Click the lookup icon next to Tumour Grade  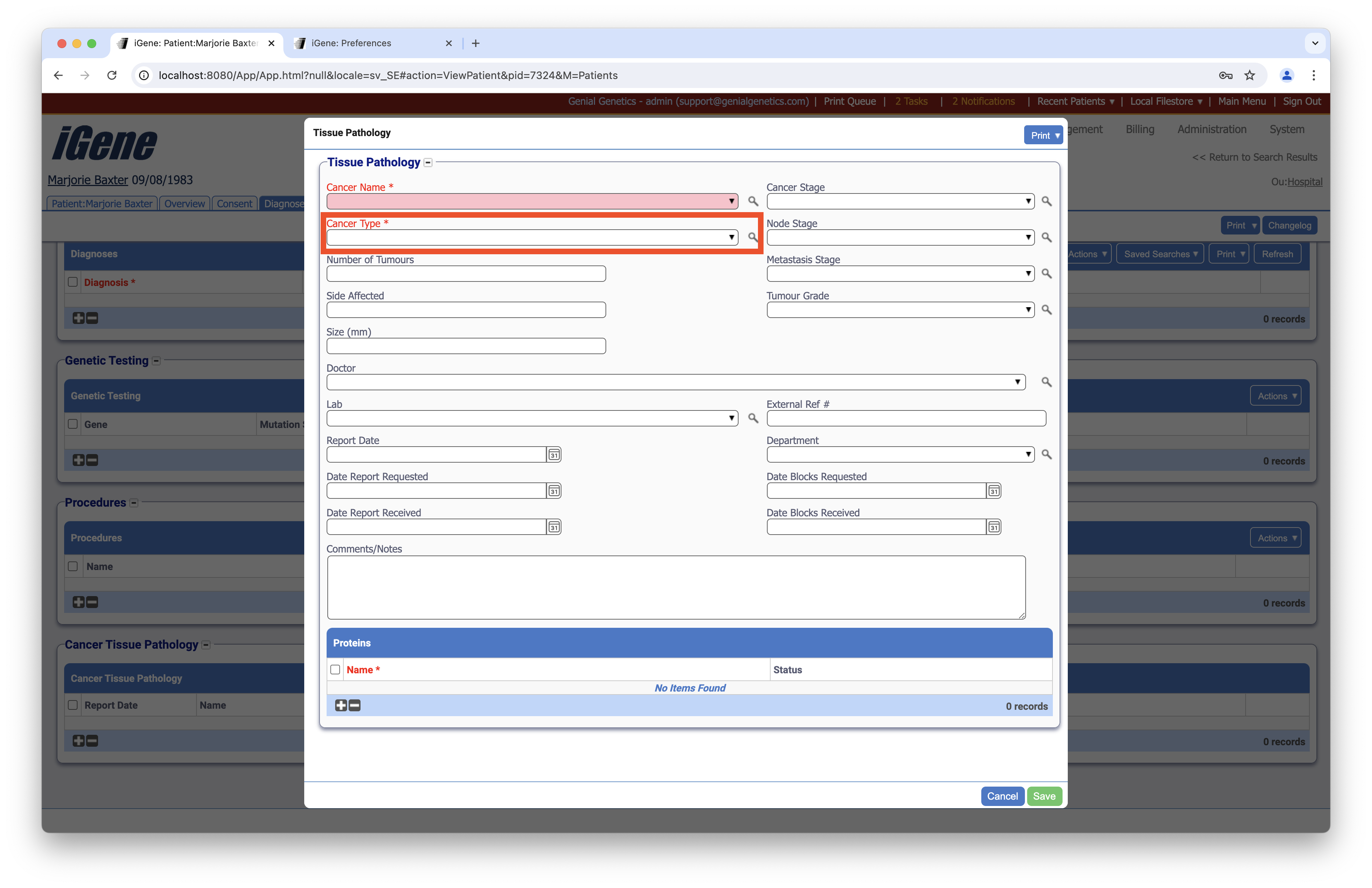(x=1046, y=310)
